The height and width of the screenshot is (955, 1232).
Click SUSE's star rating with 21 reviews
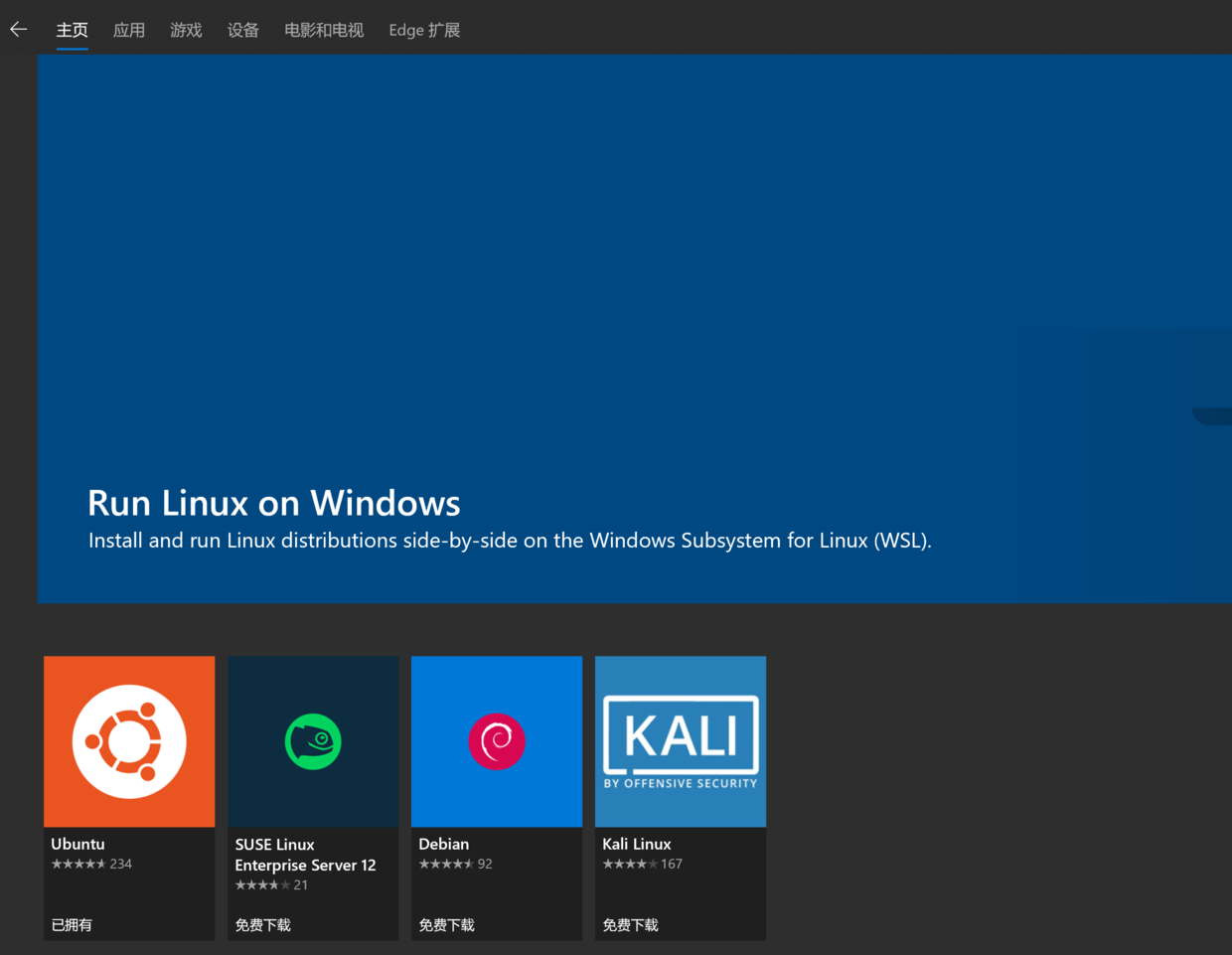pyautogui.click(x=271, y=884)
